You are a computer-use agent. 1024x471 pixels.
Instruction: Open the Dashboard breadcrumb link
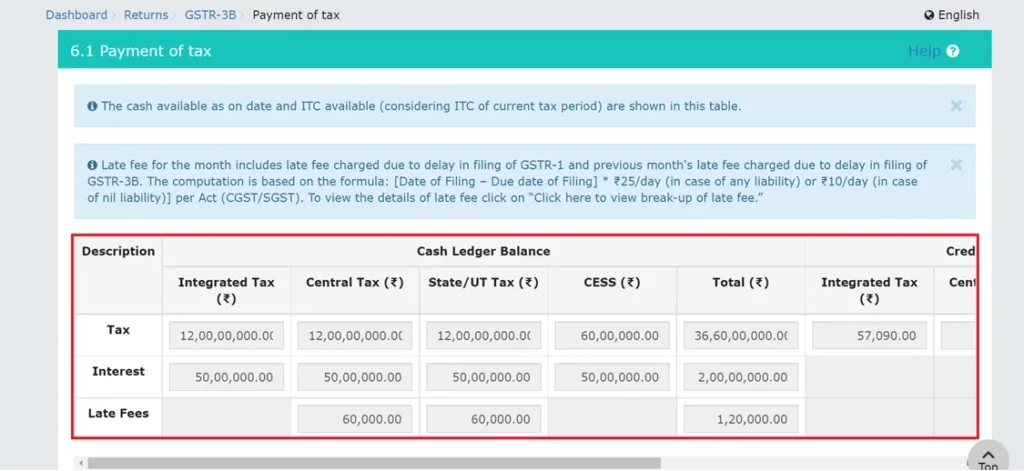tap(76, 15)
